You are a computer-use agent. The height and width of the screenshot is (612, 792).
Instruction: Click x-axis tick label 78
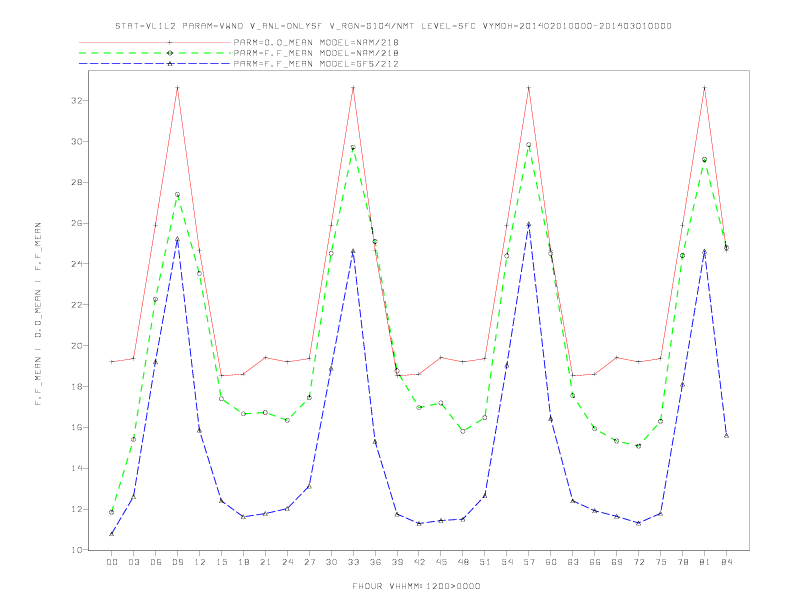[682, 562]
